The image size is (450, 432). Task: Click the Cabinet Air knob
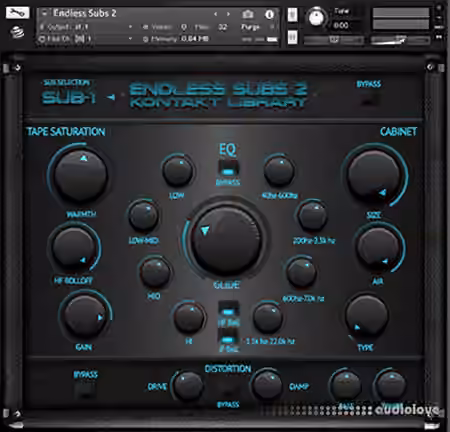tap(378, 249)
